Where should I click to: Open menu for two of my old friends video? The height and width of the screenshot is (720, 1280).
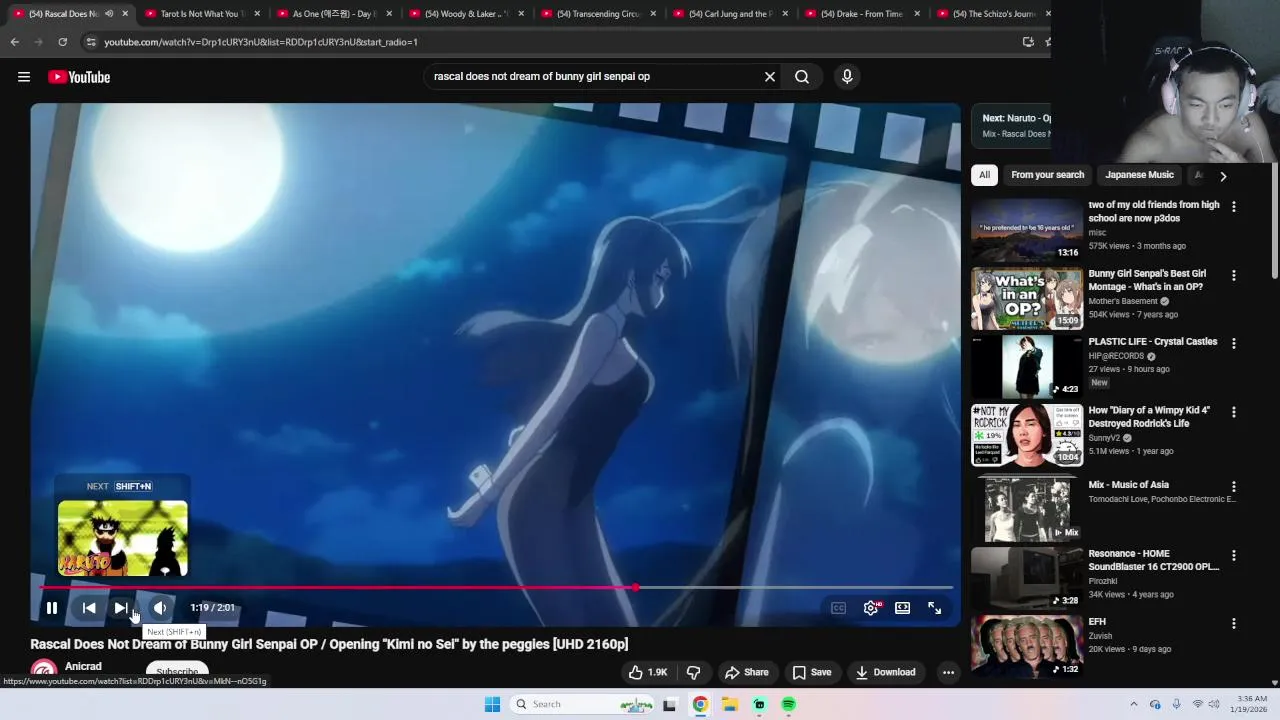coord(1233,207)
